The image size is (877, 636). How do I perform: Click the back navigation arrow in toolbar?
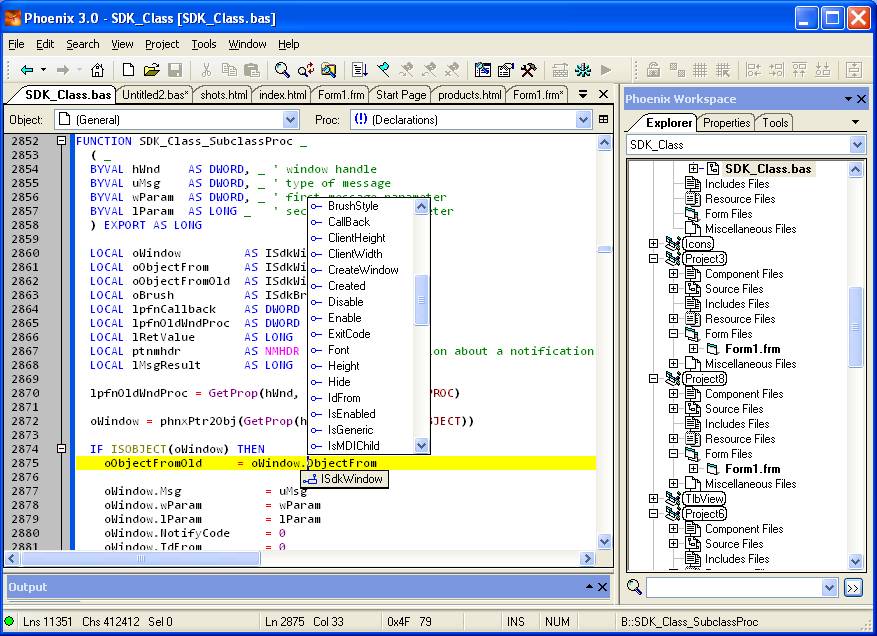click(x=27, y=70)
